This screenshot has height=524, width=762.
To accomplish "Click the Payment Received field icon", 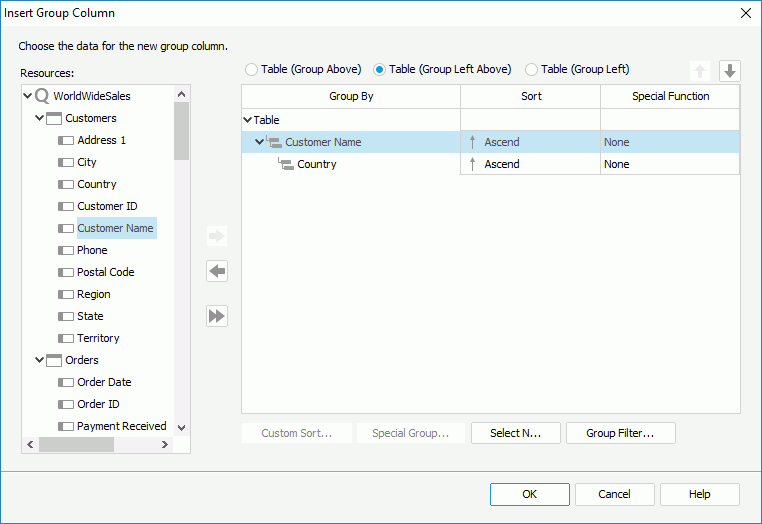I will tap(66, 426).
